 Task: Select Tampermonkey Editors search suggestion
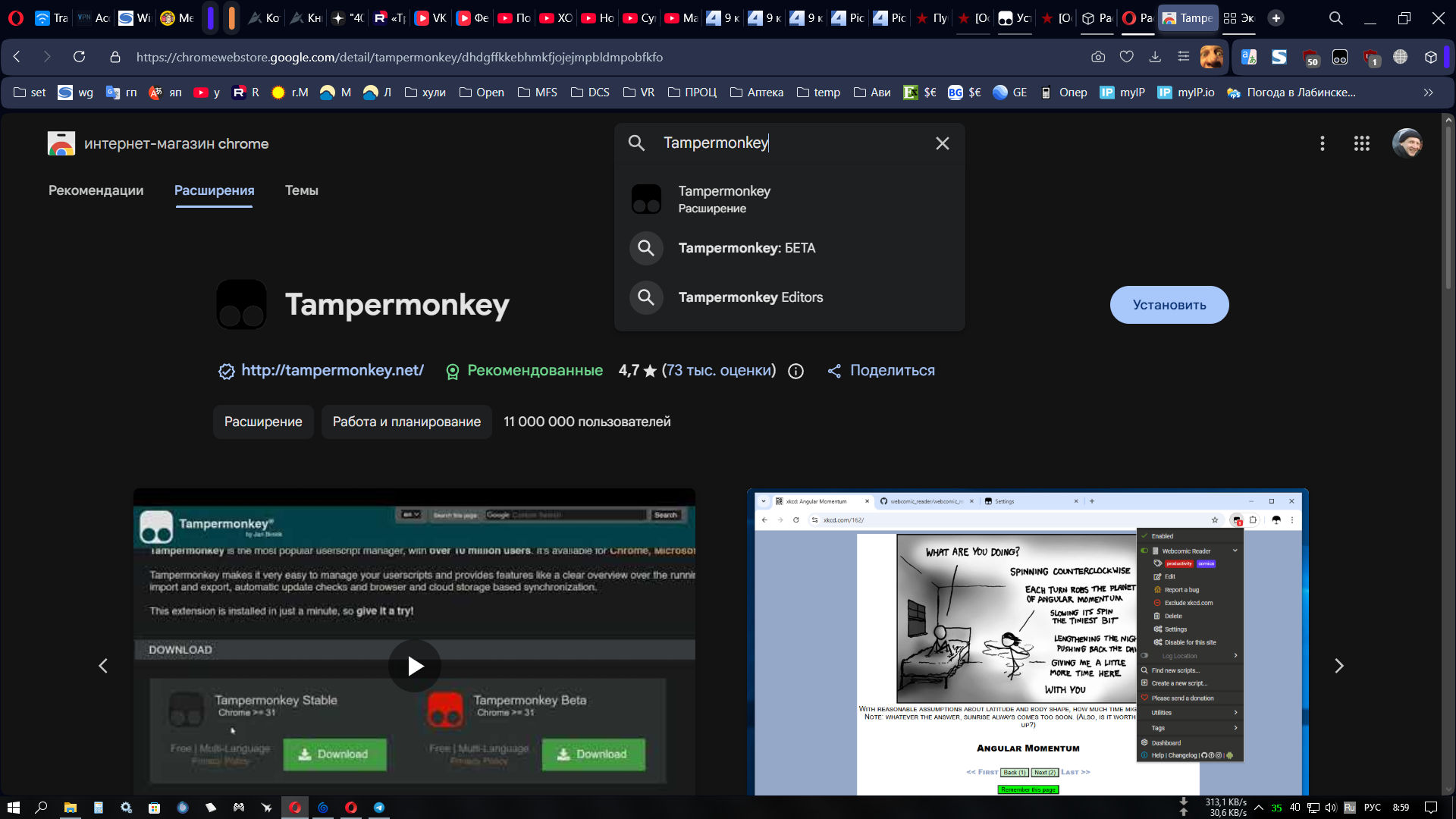(789, 297)
